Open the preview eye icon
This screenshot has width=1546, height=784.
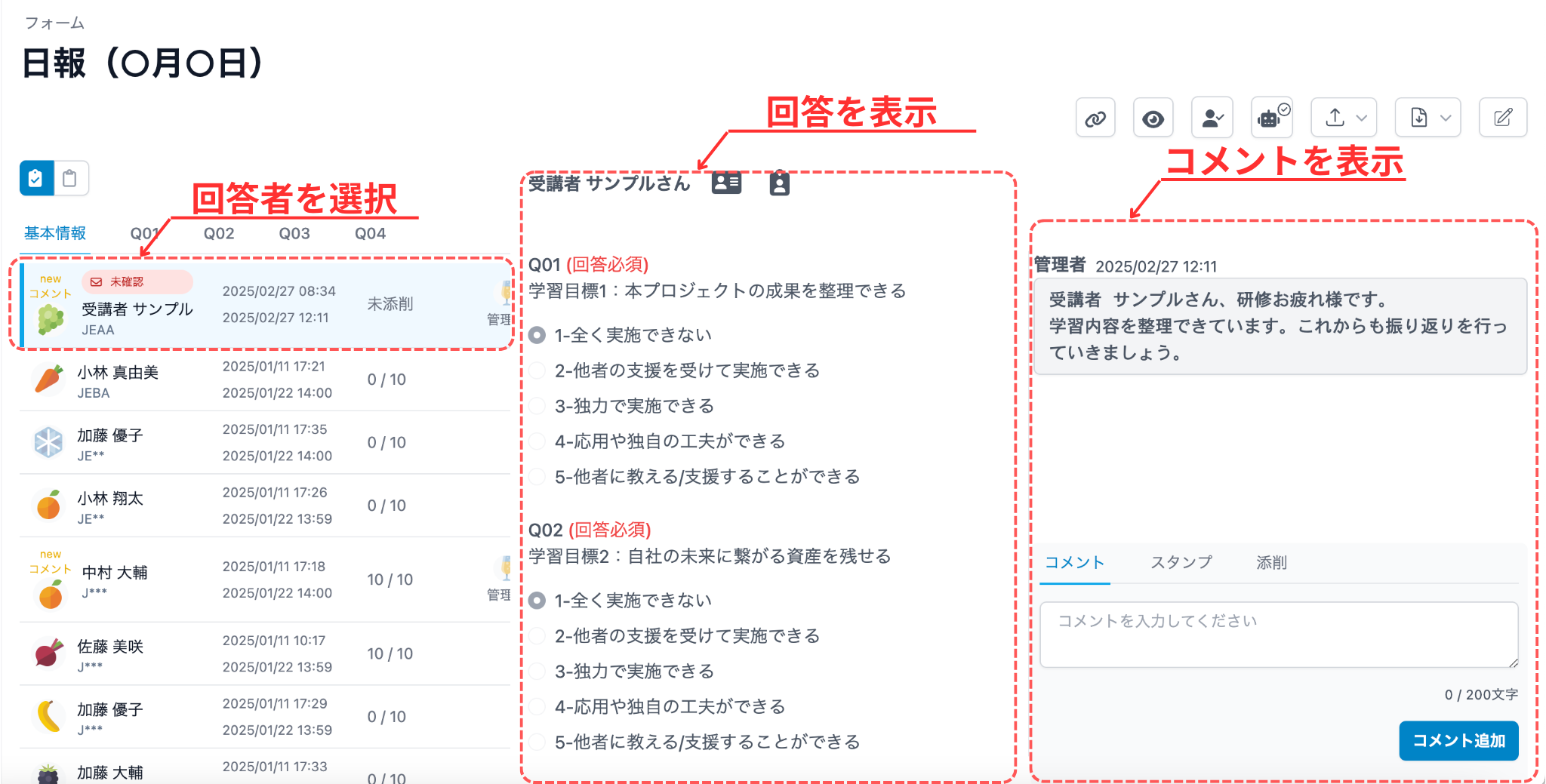(x=1153, y=118)
